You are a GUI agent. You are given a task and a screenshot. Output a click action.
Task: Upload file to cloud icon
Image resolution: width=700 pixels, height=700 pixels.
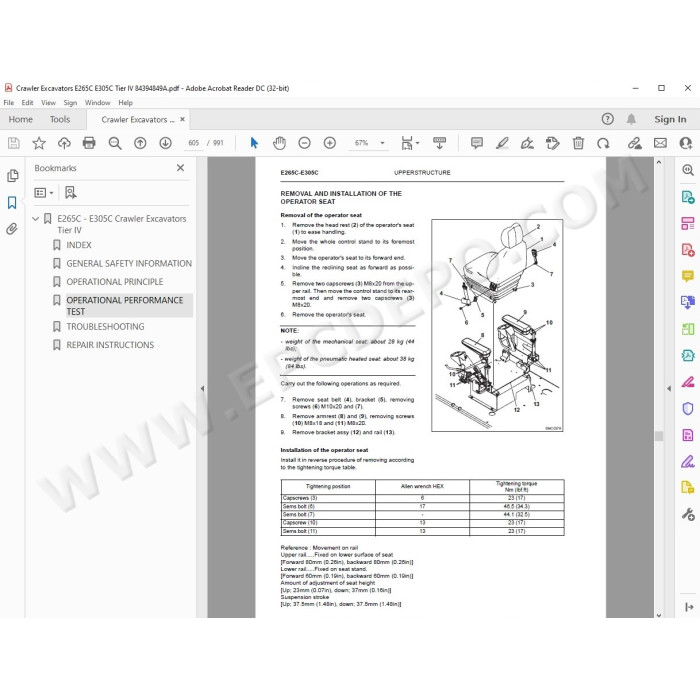point(64,143)
